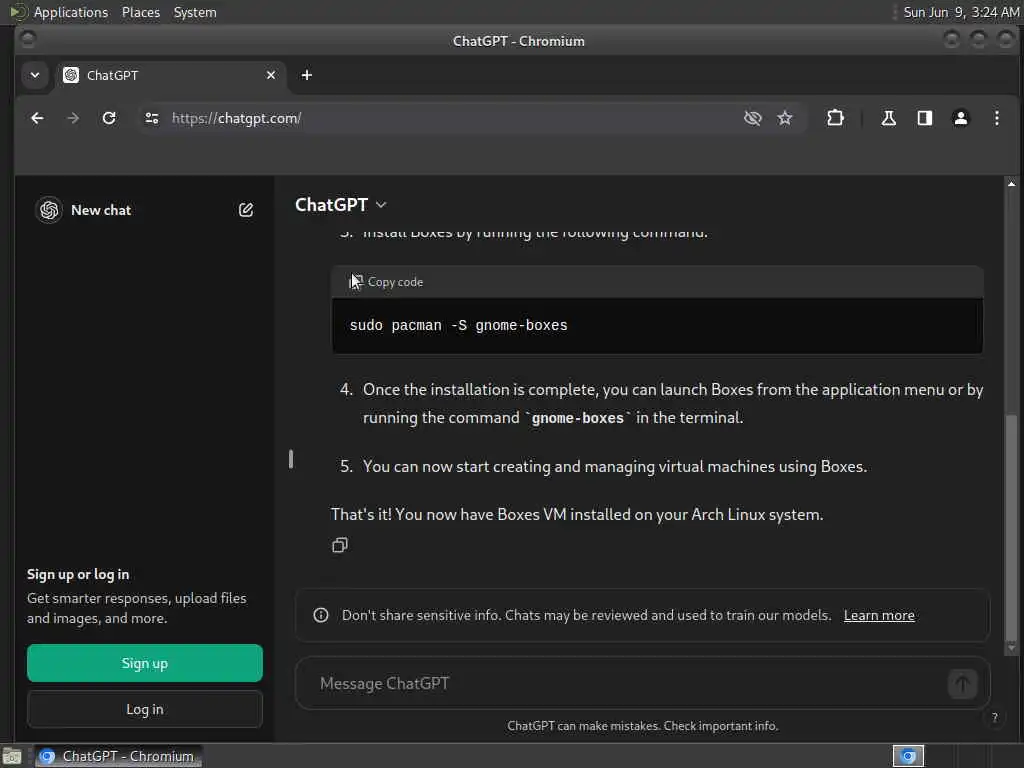Image resolution: width=1024 pixels, height=768 pixels.
Task: Toggle the browser side panel icon
Action: click(x=925, y=118)
